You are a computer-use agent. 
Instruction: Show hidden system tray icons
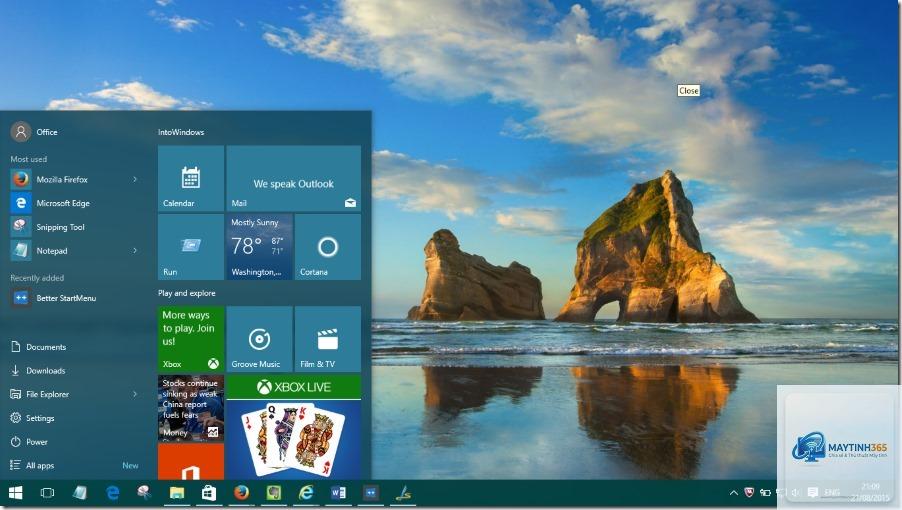point(733,493)
